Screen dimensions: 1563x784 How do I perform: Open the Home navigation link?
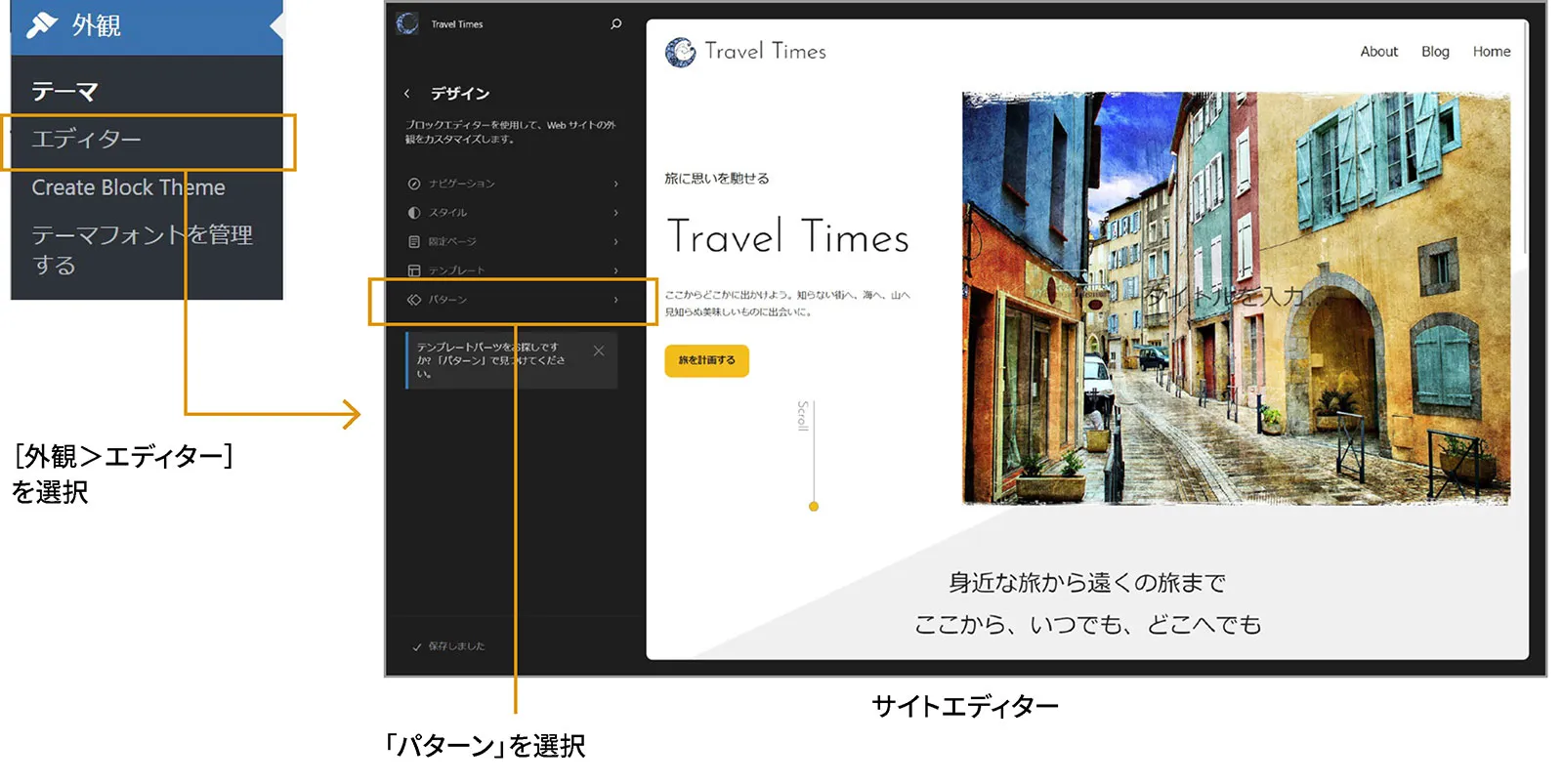(1492, 52)
